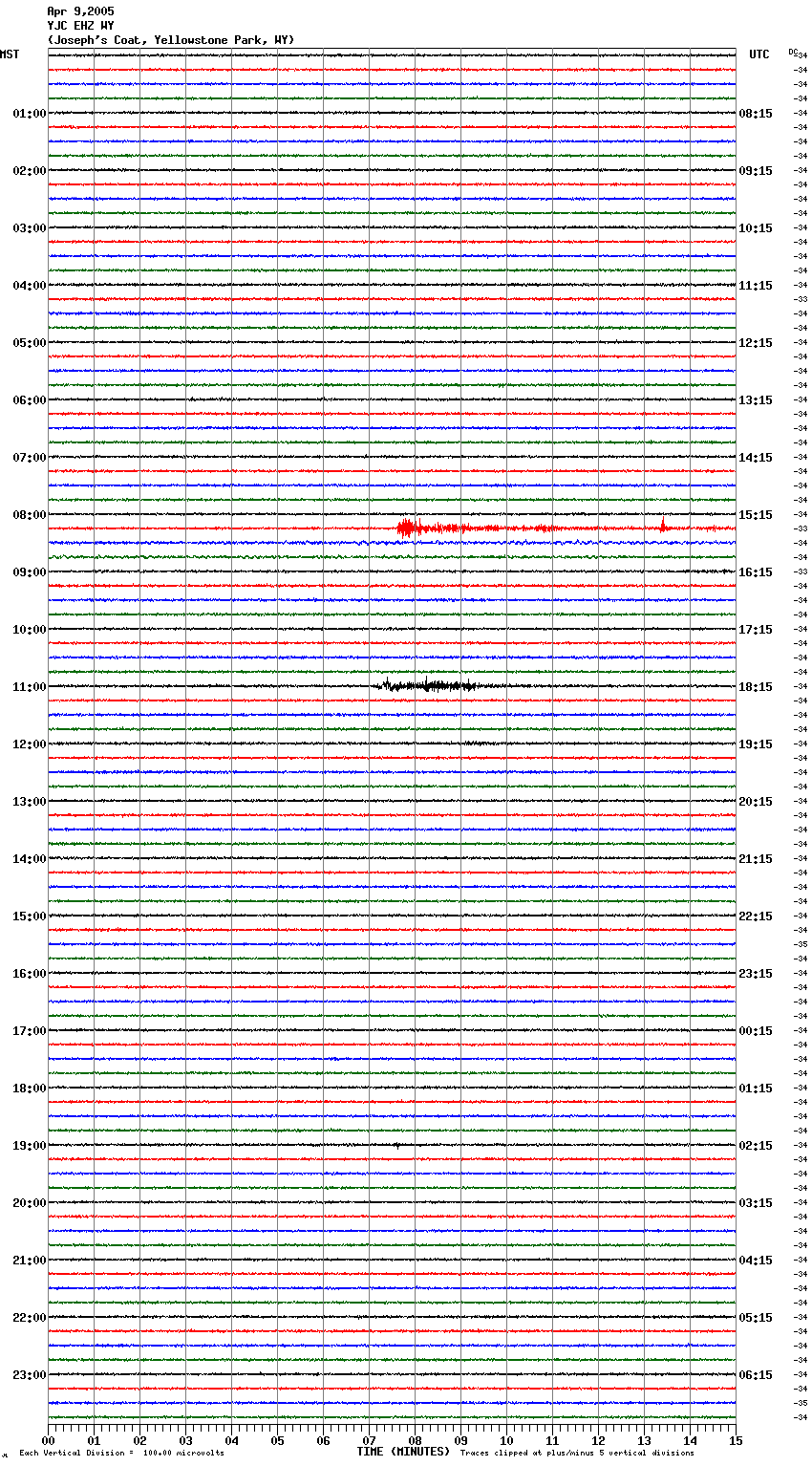Click the DC column header

click(793, 52)
